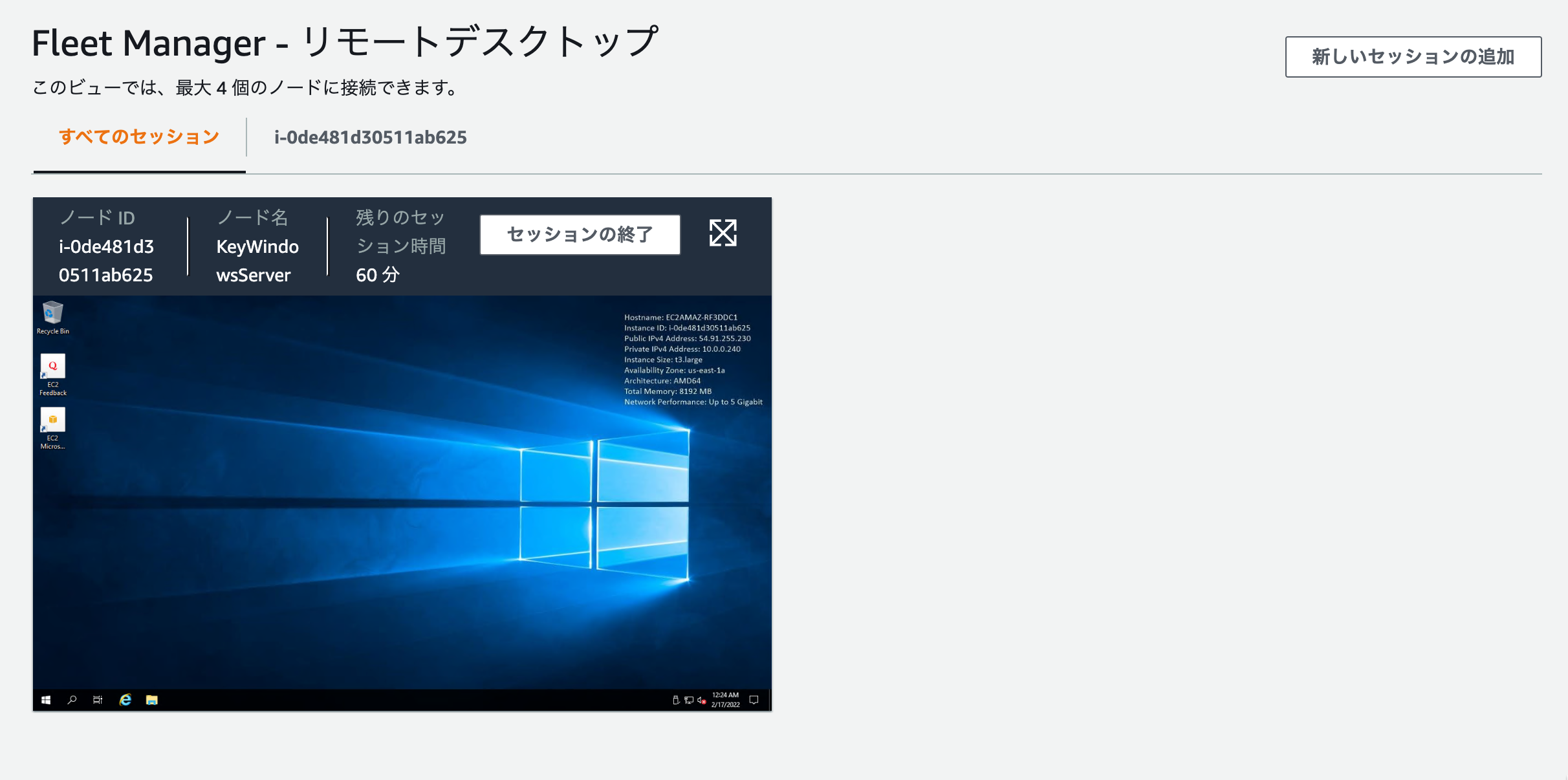Click the Instance ID line in desktop info
This screenshot has width=1568, height=780.
click(687, 328)
